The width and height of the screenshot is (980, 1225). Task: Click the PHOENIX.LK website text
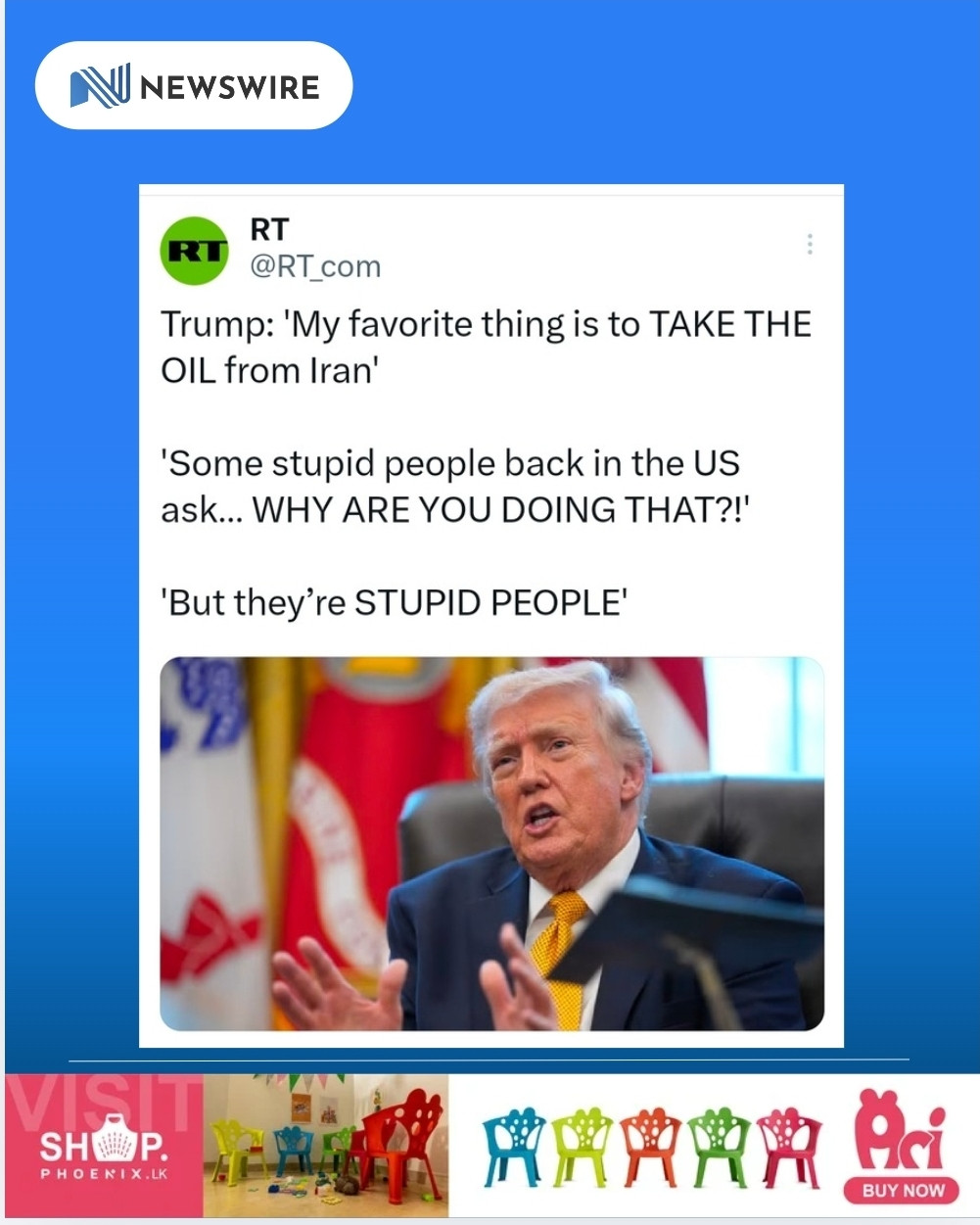pyautogui.click(x=104, y=1172)
